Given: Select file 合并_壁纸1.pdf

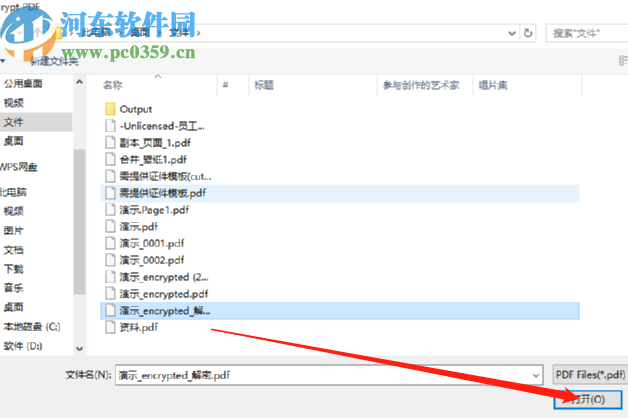Looking at the screenshot, I should click(153, 160).
